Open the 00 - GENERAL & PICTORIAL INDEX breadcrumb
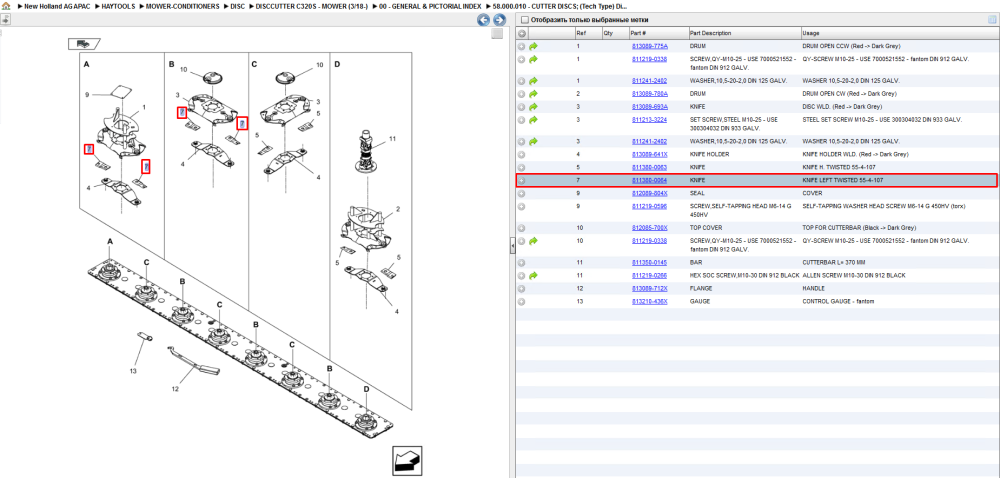The image size is (1000, 478). pyautogui.click(x=430, y=5)
